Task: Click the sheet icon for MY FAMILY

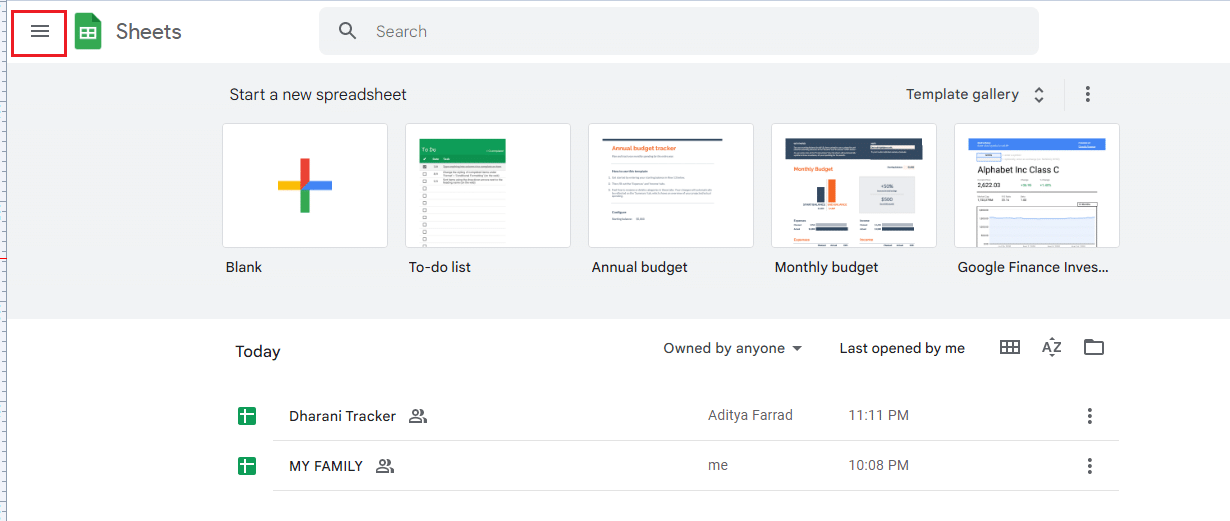Action: click(247, 466)
